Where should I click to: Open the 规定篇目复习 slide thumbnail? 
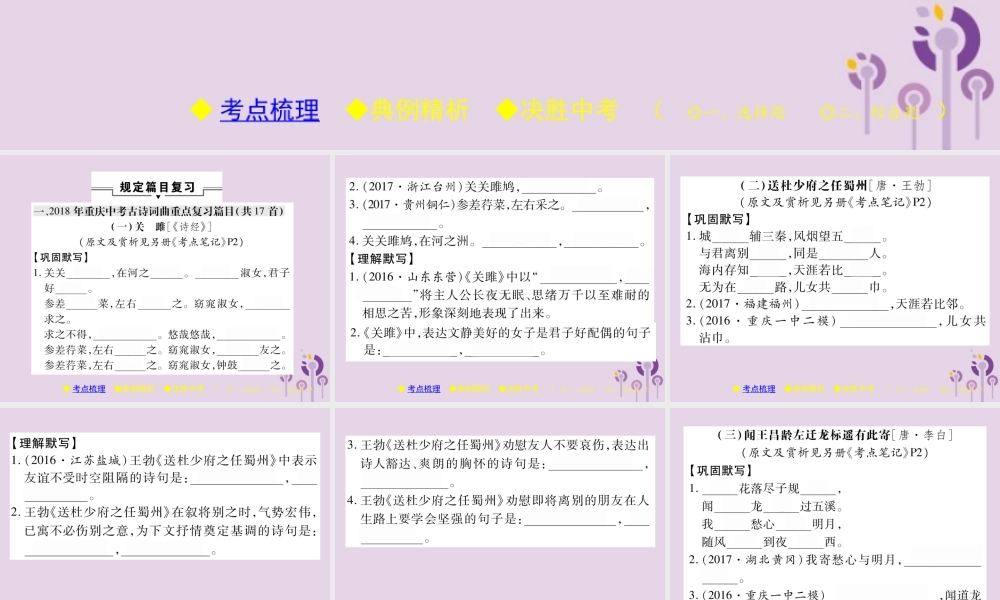pyautogui.click(x=165, y=278)
